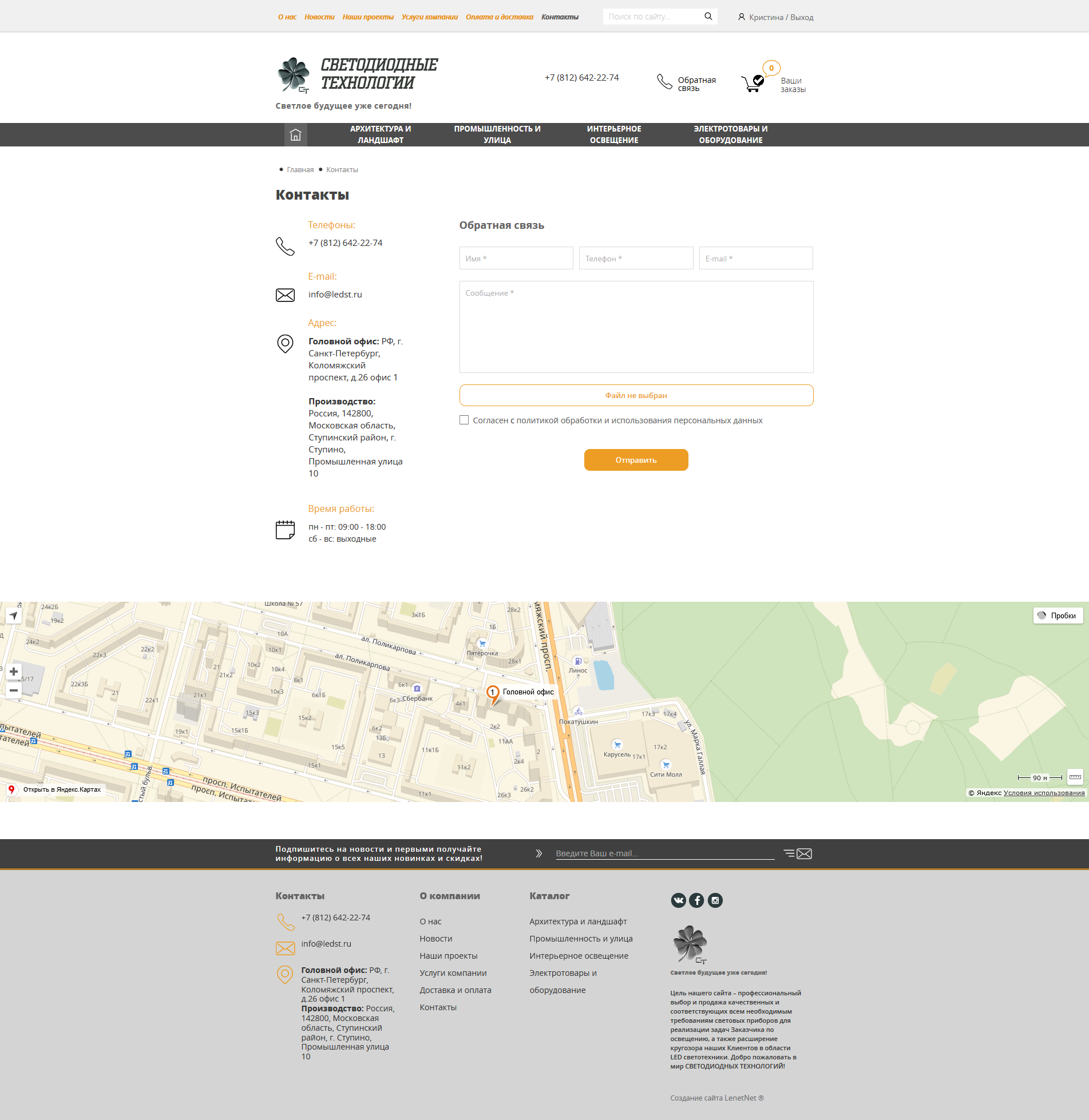Focus the Имя input field

(516, 258)
